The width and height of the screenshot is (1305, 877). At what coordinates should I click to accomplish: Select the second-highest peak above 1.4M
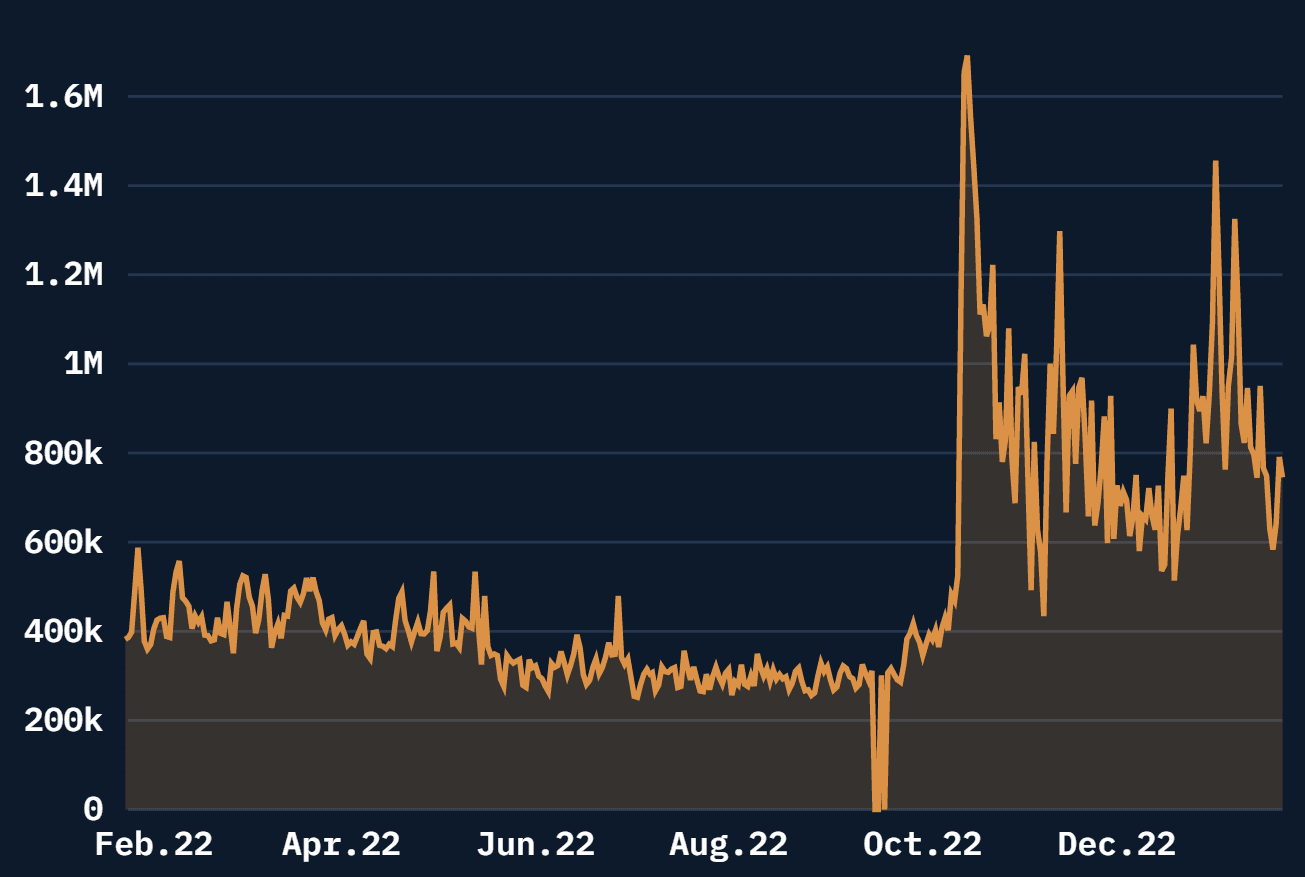[x=1215, y=162]
